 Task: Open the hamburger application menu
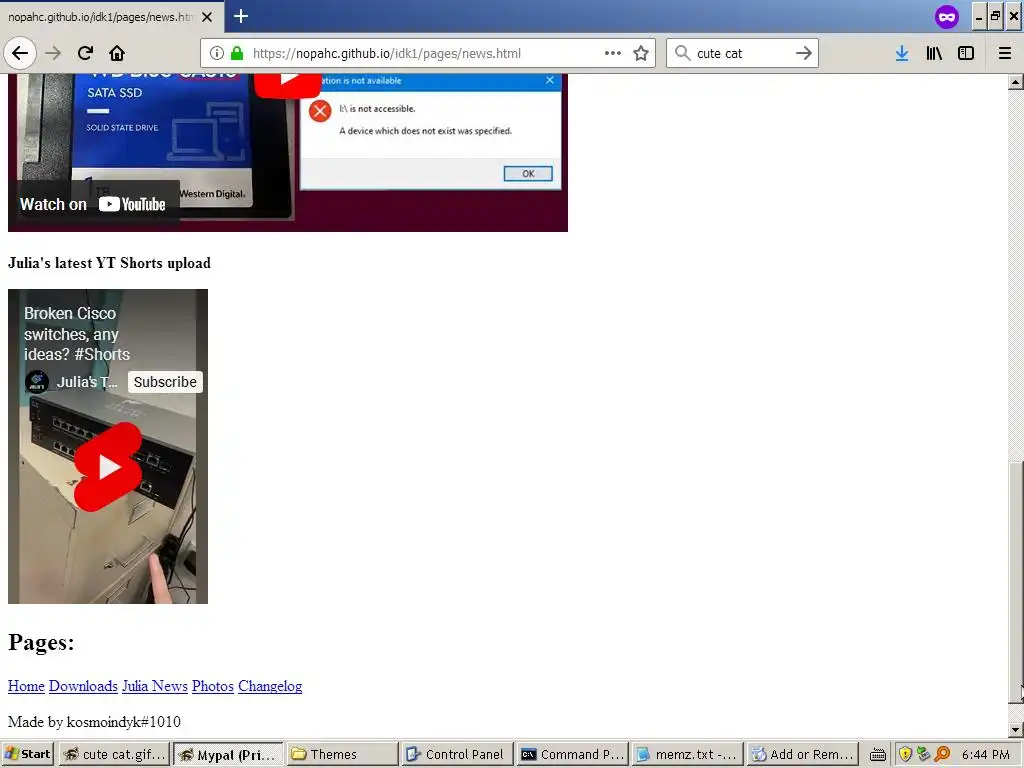[1004, 53]
